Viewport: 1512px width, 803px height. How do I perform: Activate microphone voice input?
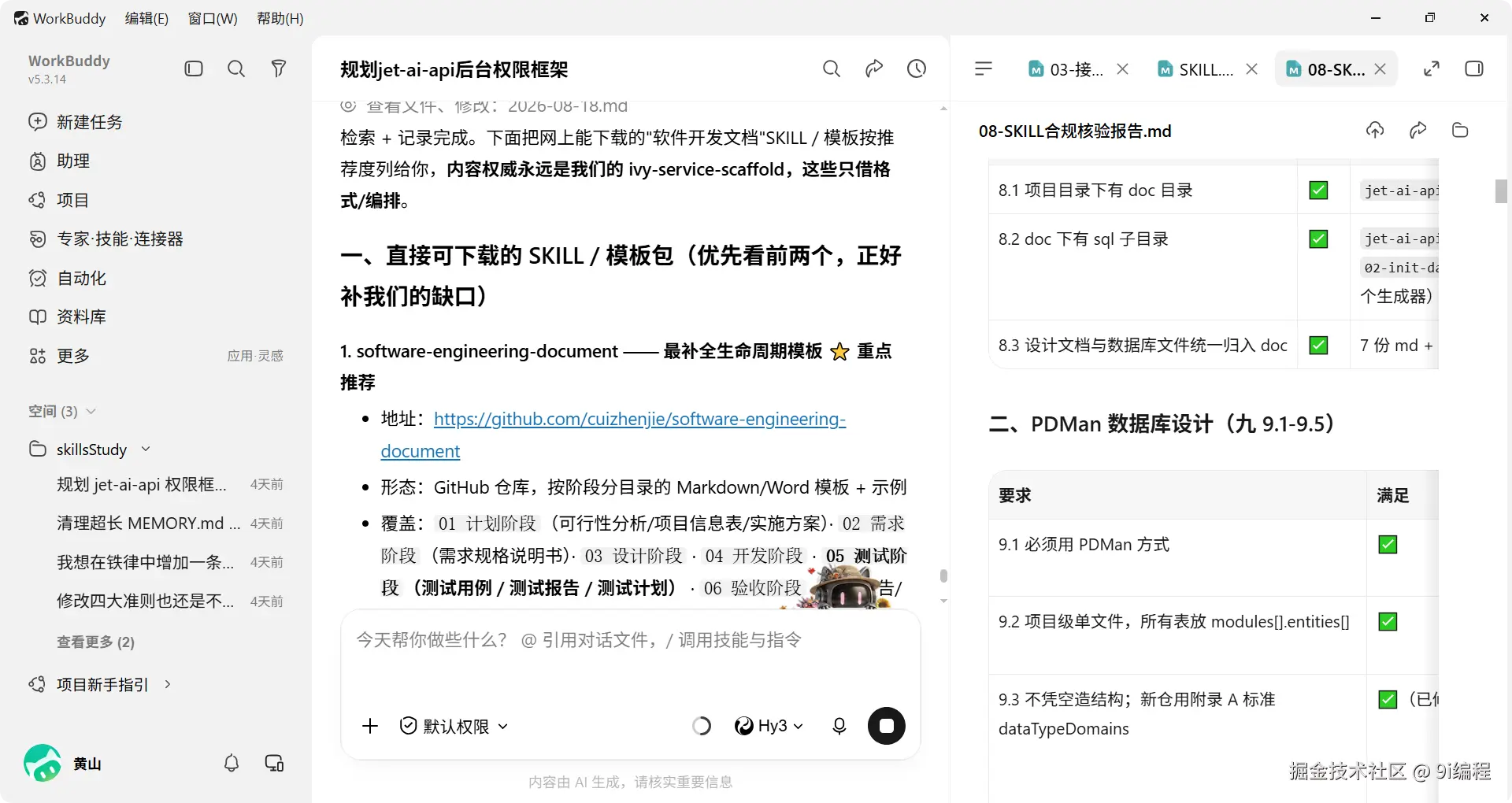pyautogui.click(x=839, y=726)
